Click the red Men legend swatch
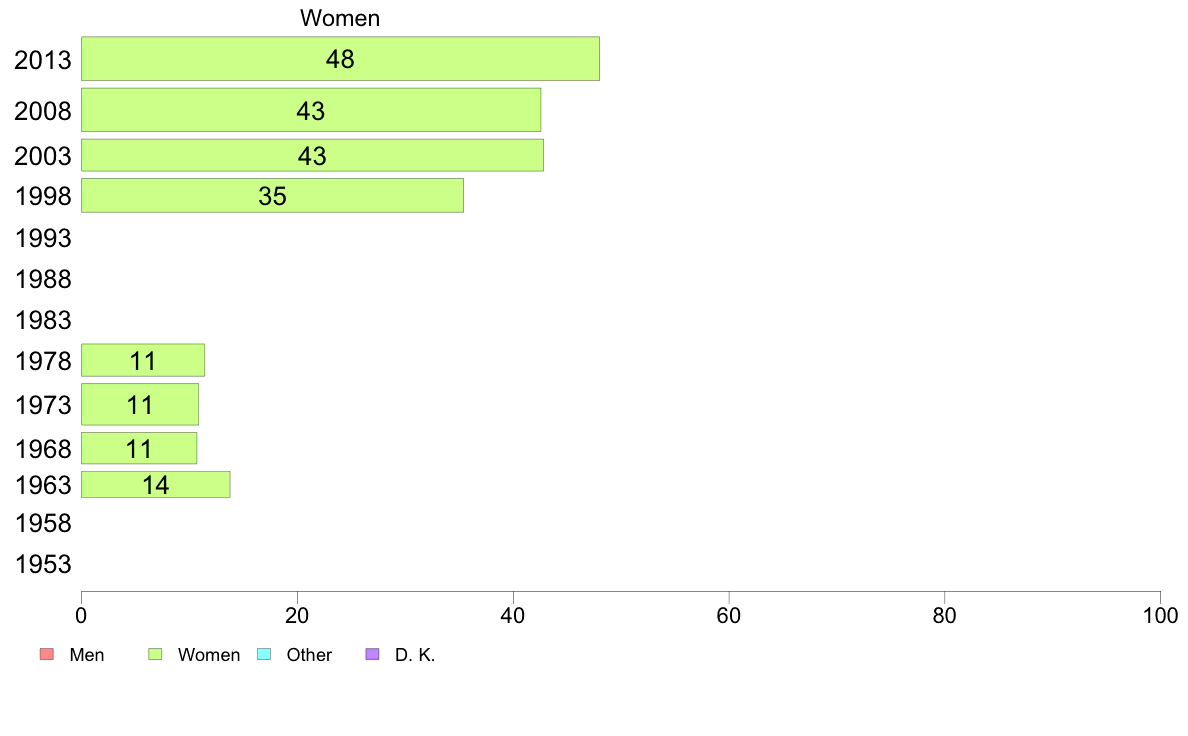The width and height of the screenshot is (1188, 736). [x=46, y=654]
